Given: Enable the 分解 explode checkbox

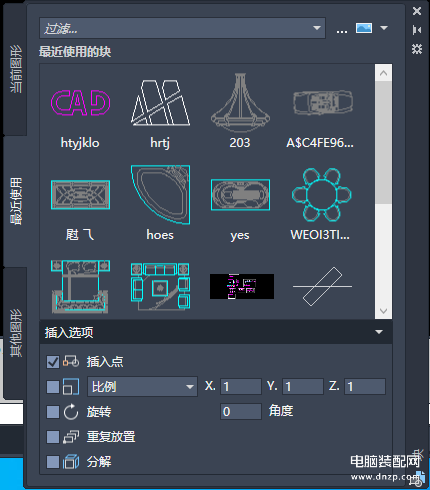Looking at the screenshot, I should point(53,462).
